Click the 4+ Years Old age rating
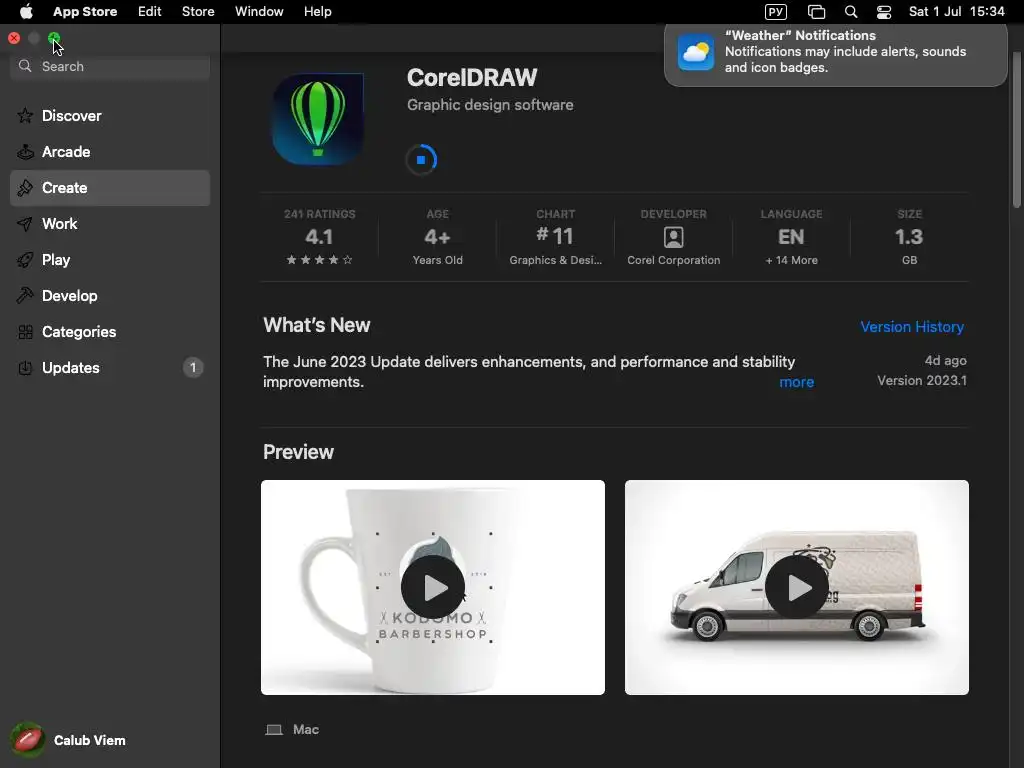The width and height of the screenshot is (1024, 768). [438, 236]
